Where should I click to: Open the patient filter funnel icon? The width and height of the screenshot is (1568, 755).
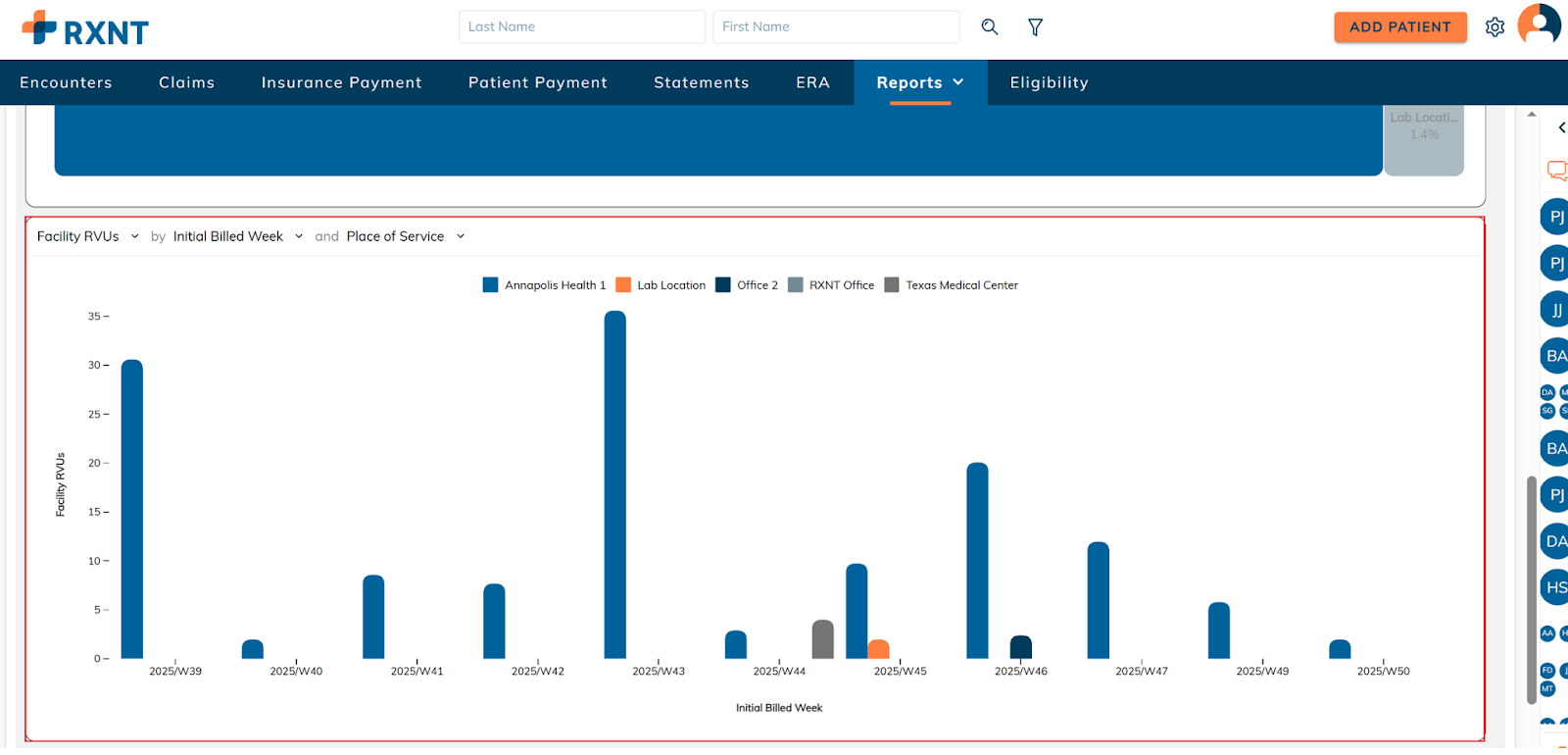click(x=1035, y=27)
